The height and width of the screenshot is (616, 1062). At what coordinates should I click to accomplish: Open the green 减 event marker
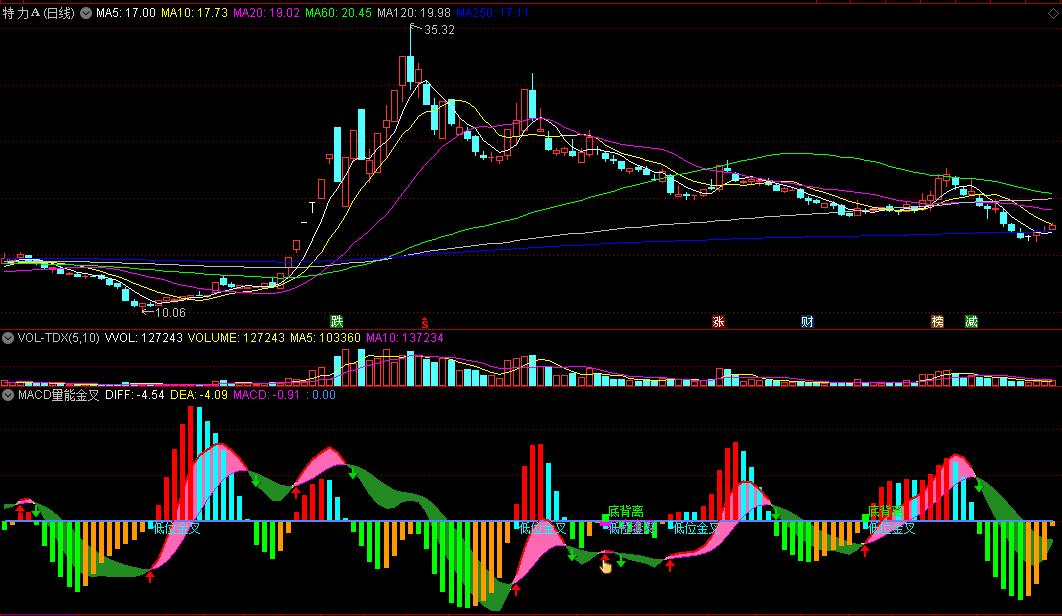(971, 321)
